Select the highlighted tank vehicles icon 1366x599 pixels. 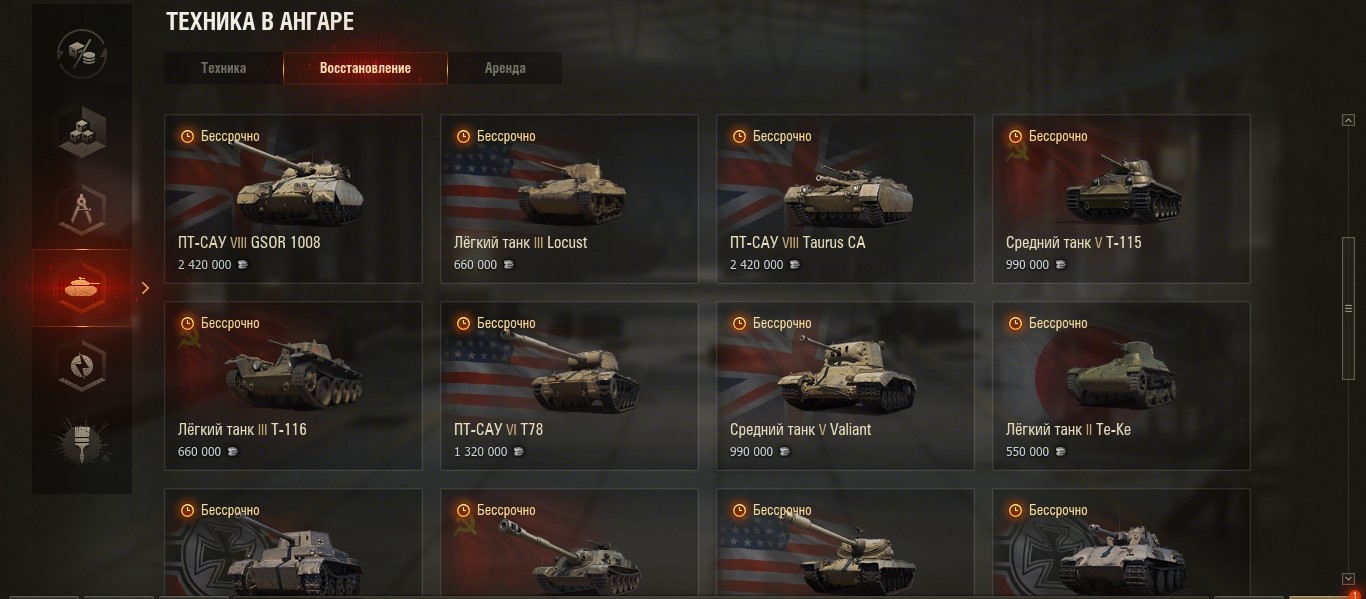tap(82, 288)
